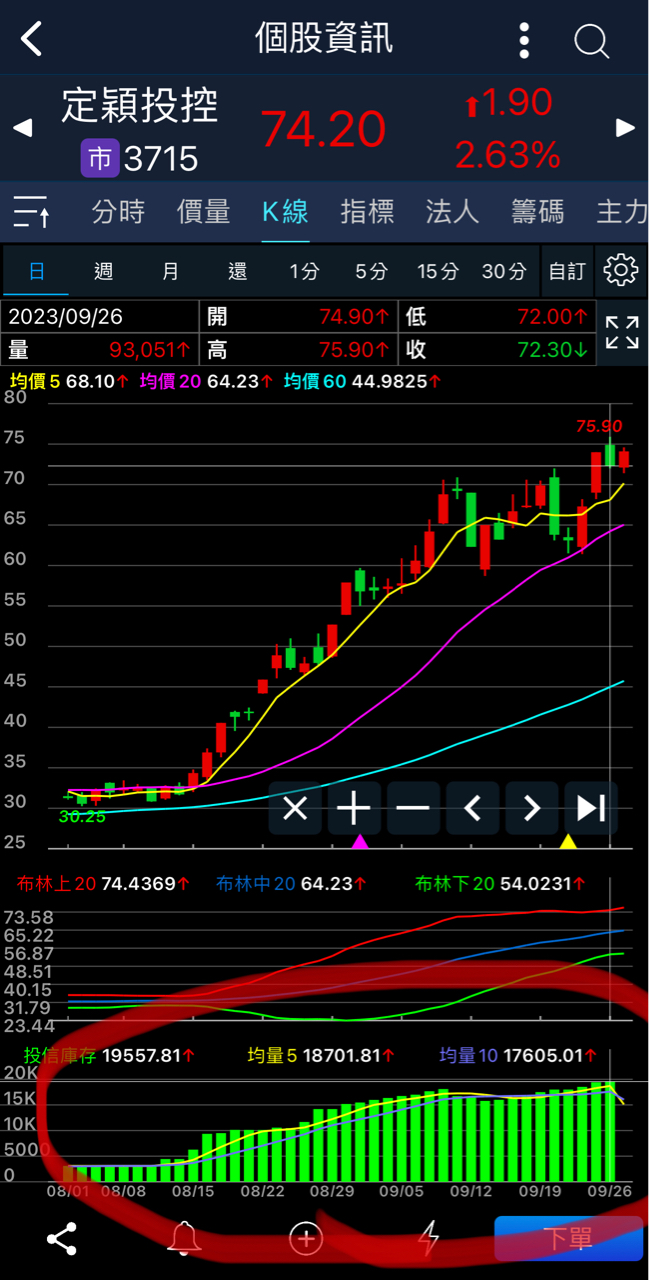
Task: Open the three-dot more options menu
Action: (524, 40)
